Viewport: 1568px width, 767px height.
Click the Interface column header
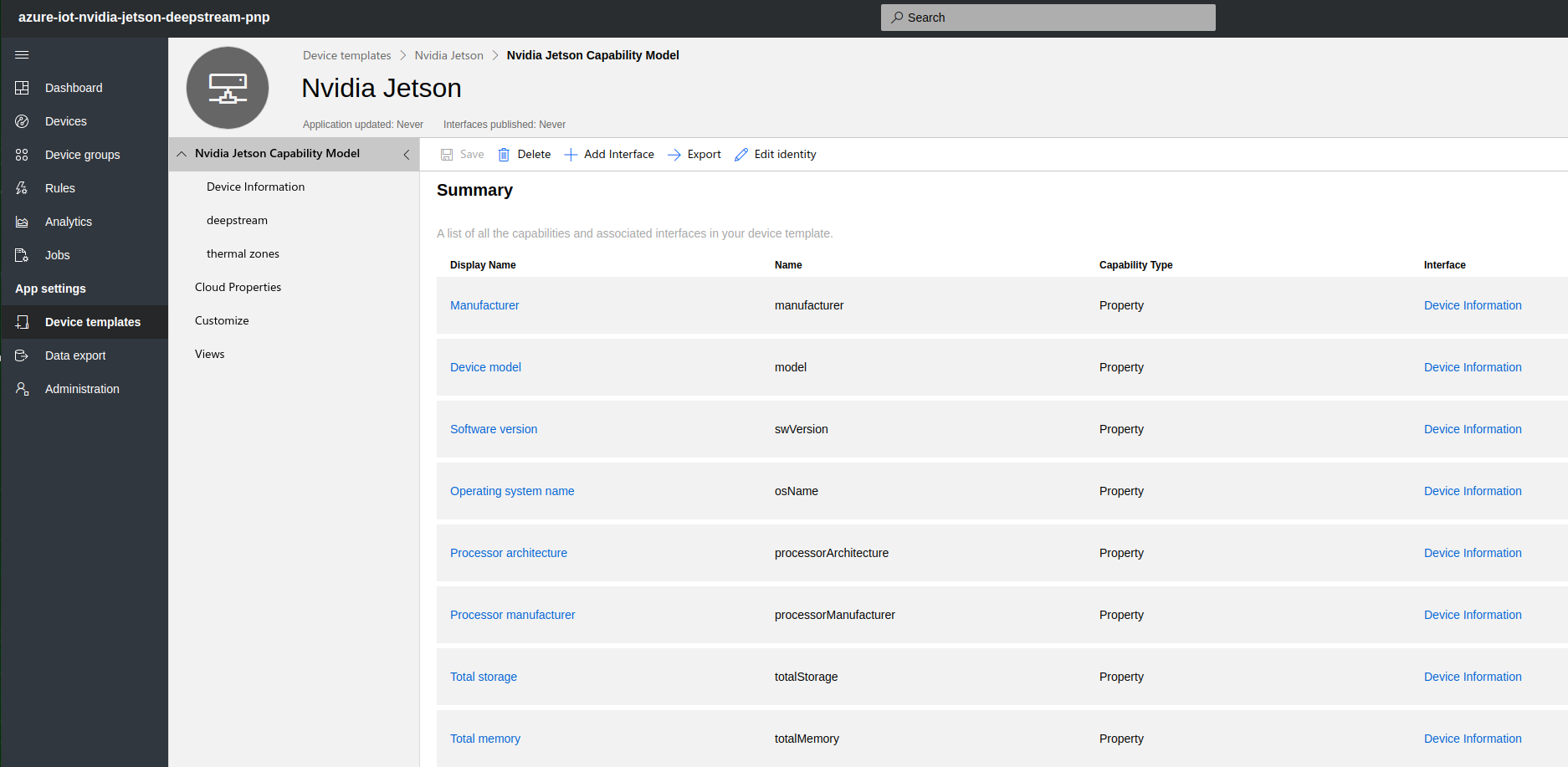[x=1444, y=265]
